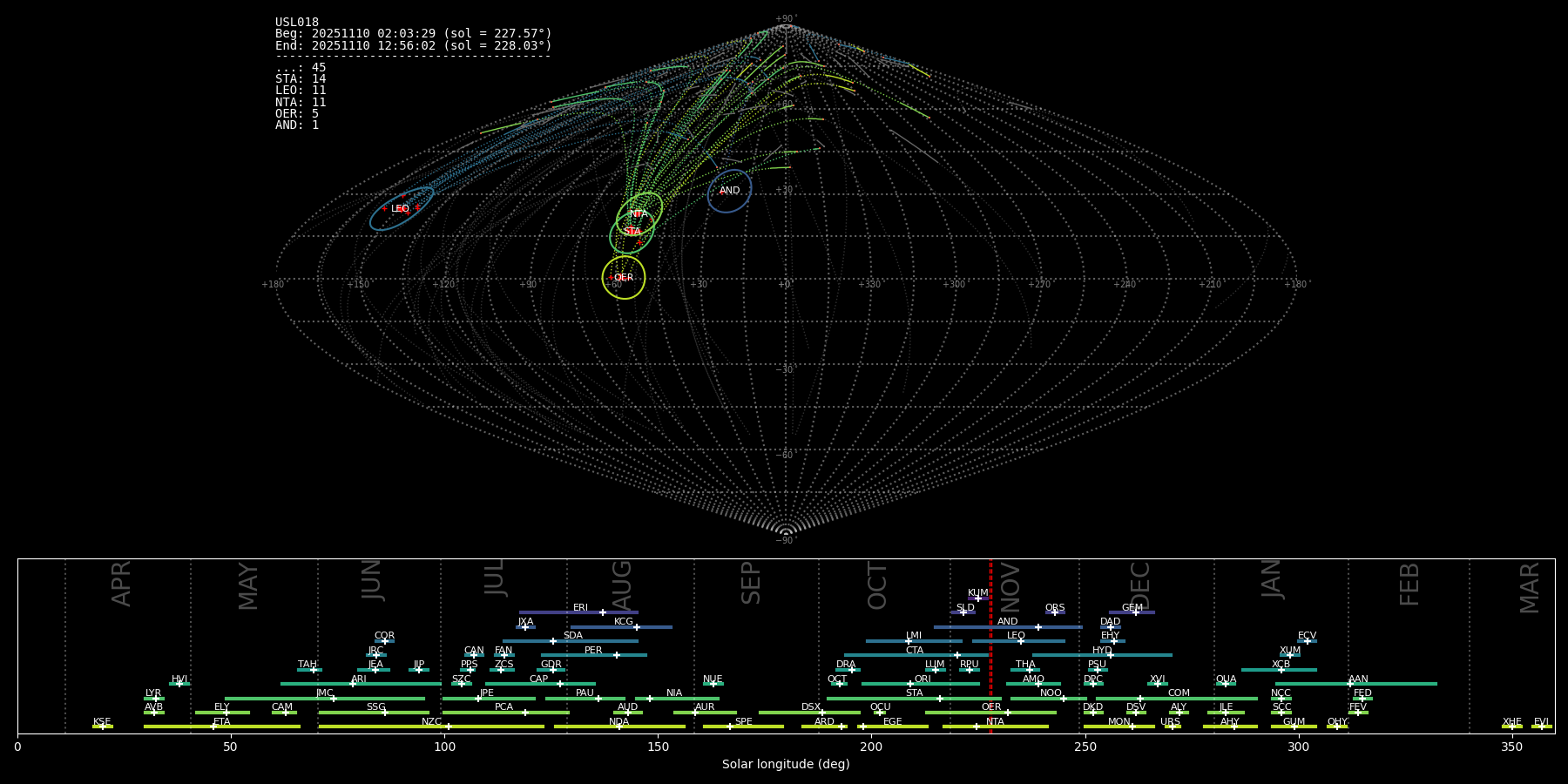Click the LEO radiant ellipse on sky map
This screenshot has width=1568, height=784.
(401, 209)
